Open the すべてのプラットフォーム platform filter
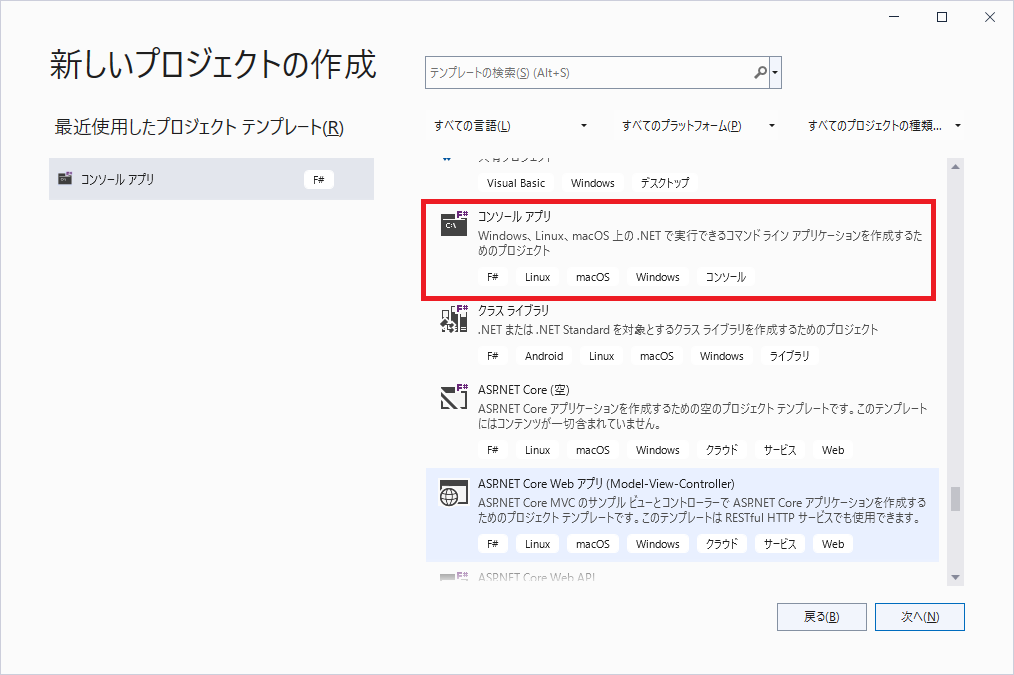Screen dimensions: 1014x675 698,125
